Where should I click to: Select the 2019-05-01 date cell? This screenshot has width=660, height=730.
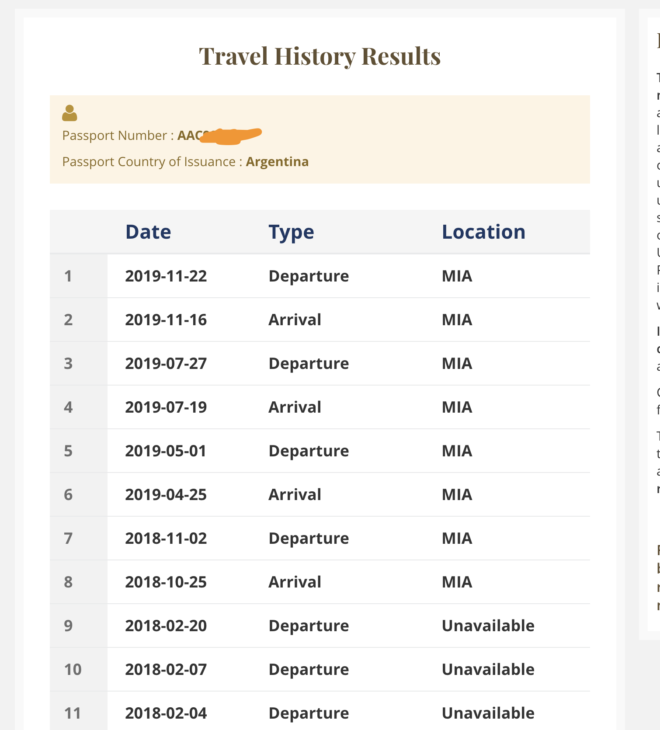pyautogui.click(x=166, y=451)
